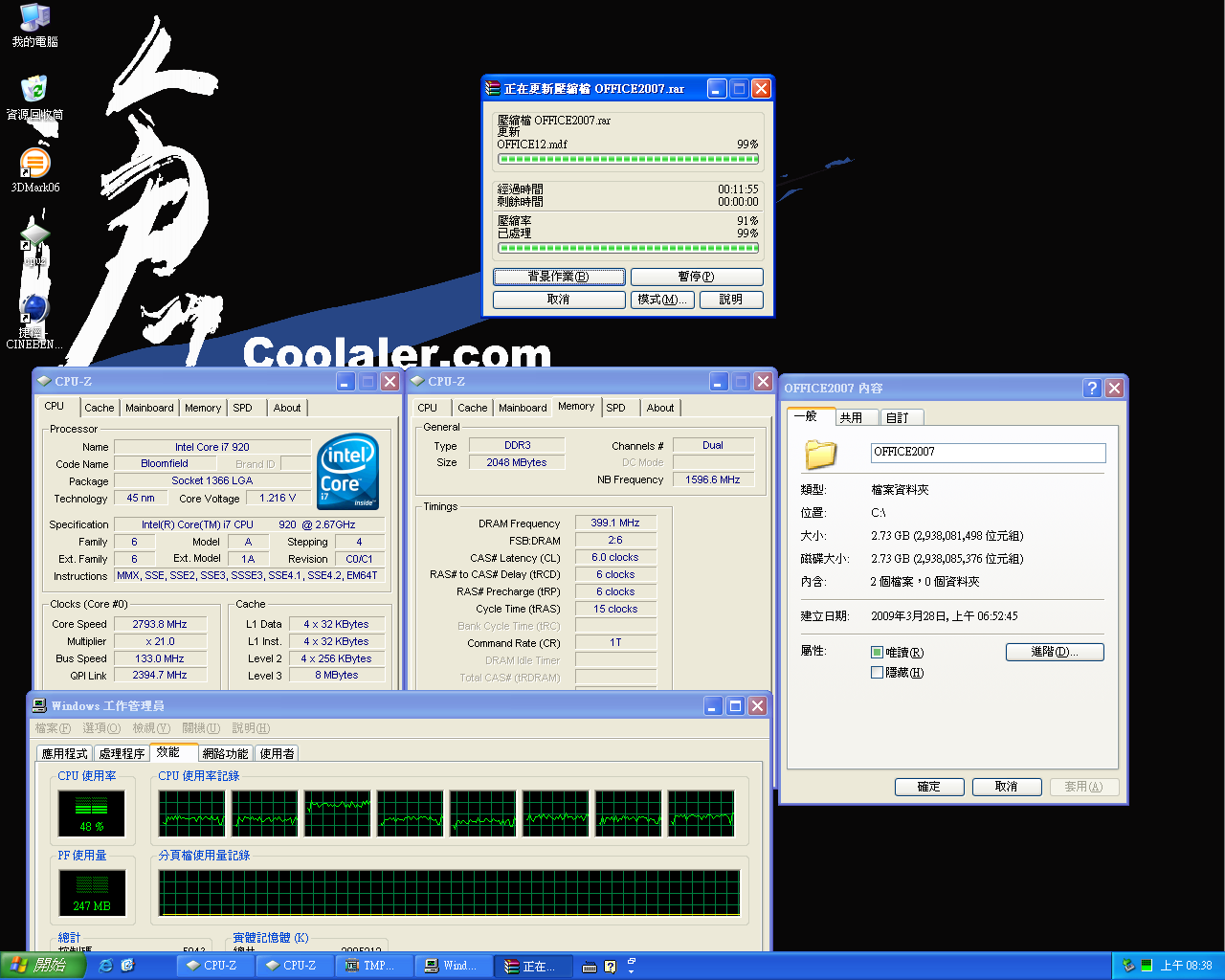Click the OFFICE12.mdf file progress bar

click(628, 159)
